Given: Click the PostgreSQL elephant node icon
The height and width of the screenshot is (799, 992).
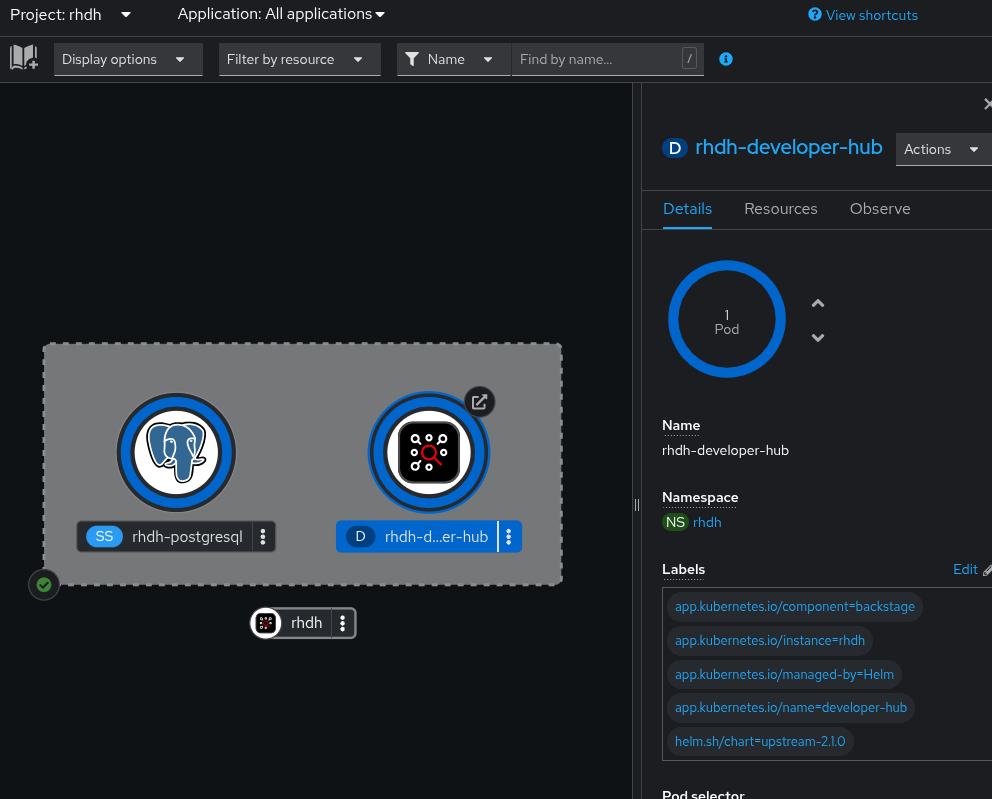Looking at the screenshot, I should (x=176, y=452).
